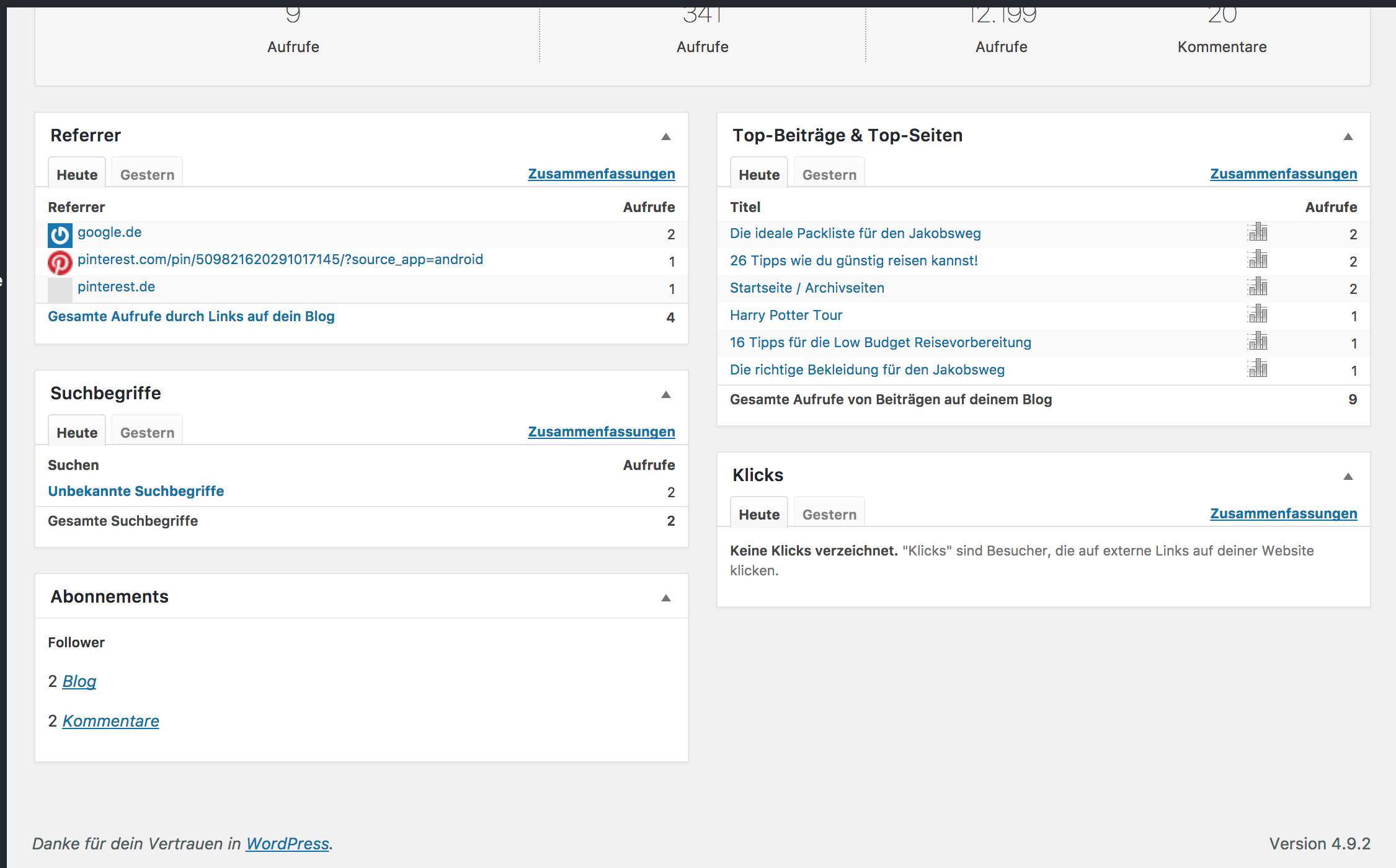Click stats chart icon for Harry Potter Tour

(1257, 314)
